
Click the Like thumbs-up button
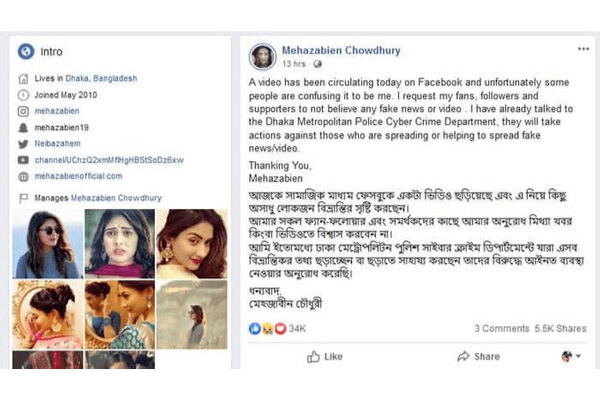click(325, 356)
